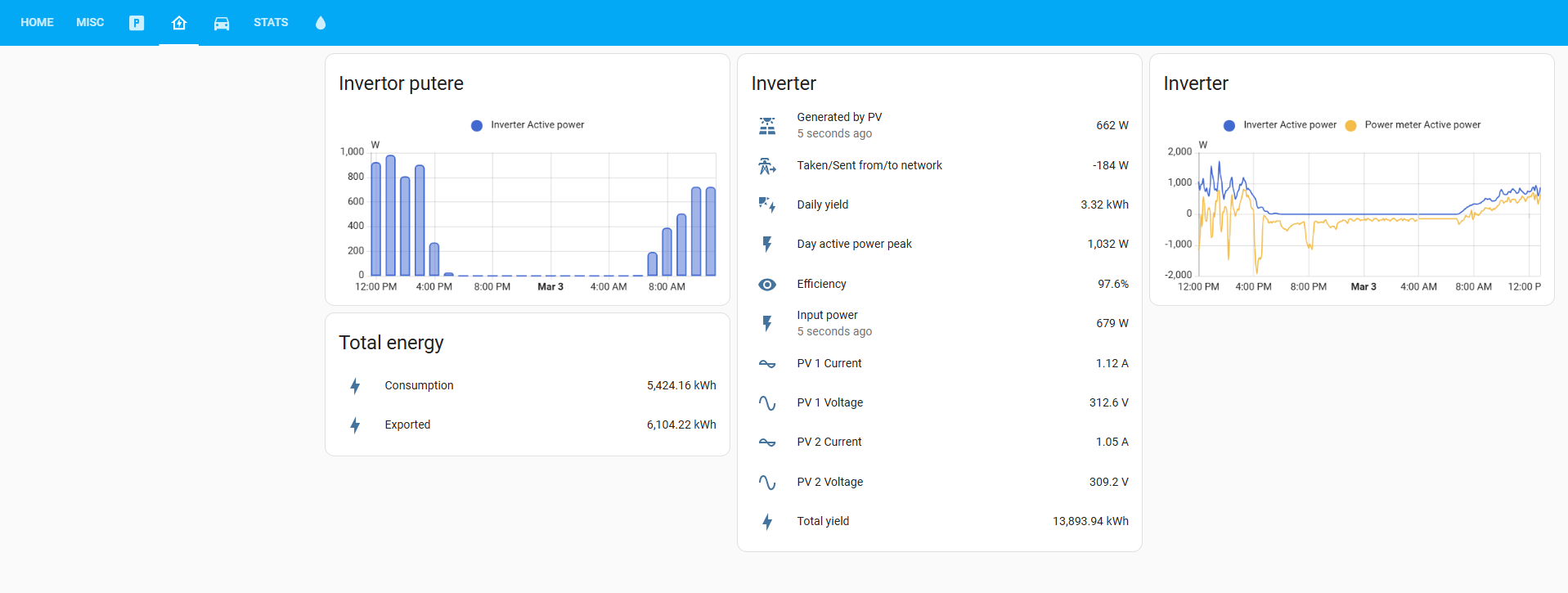Screen dimensions: 1568x593
Task: Click the Taken/Sent network tower icon
Action: [x=767, y=166]
